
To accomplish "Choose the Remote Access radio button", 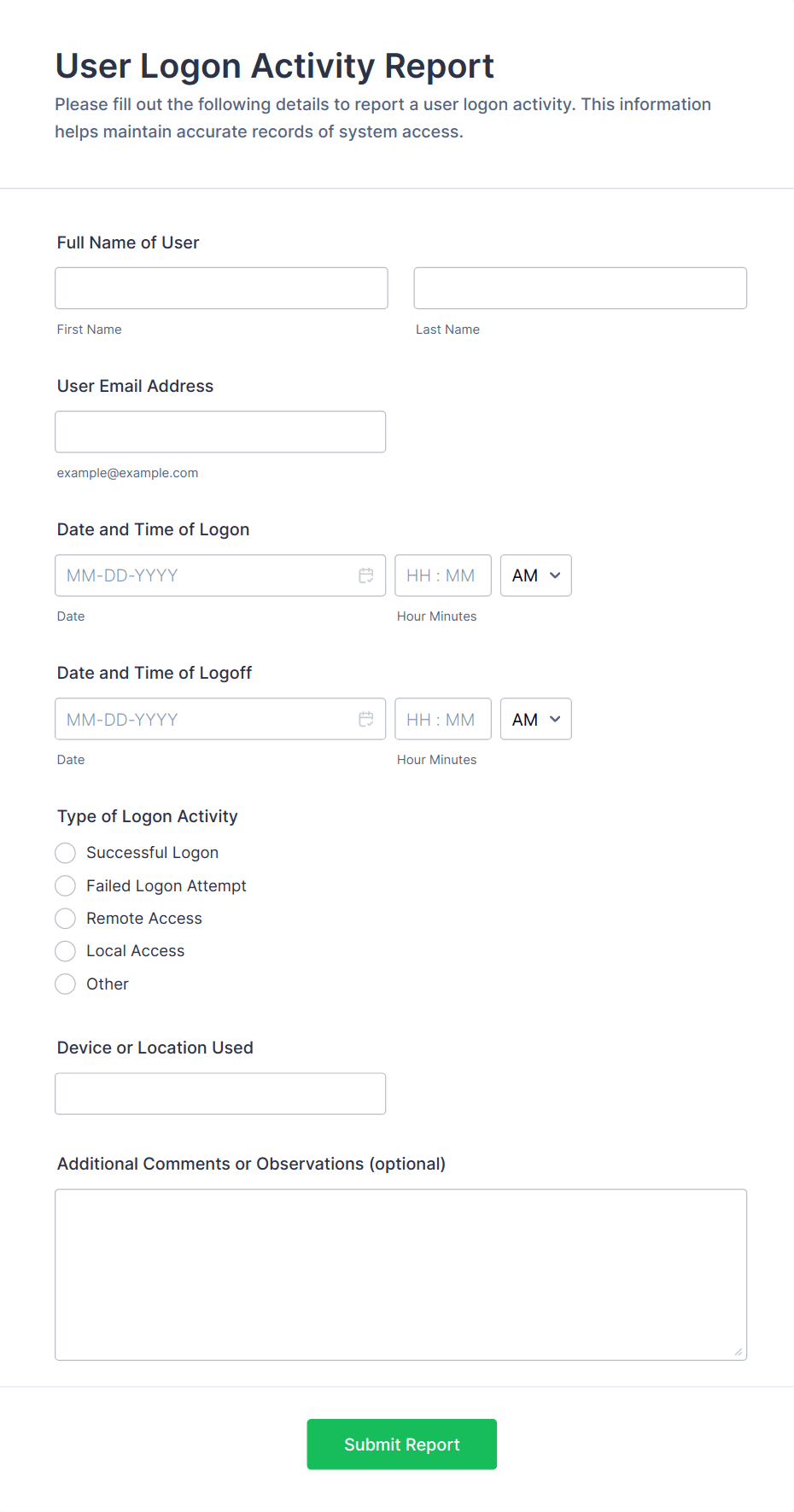I will (x=66, y=919).
